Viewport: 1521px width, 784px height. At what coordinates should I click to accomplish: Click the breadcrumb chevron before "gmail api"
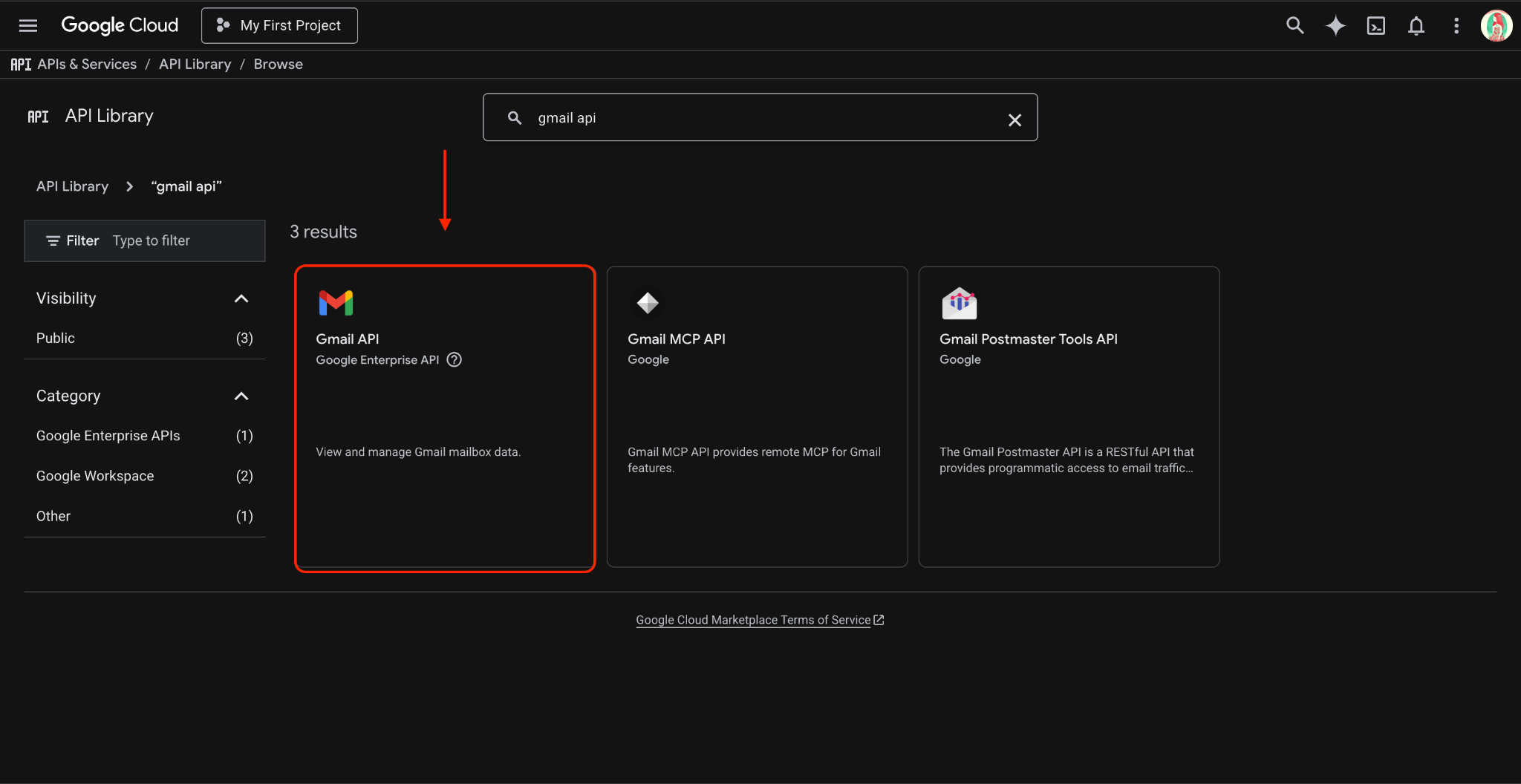130,186
